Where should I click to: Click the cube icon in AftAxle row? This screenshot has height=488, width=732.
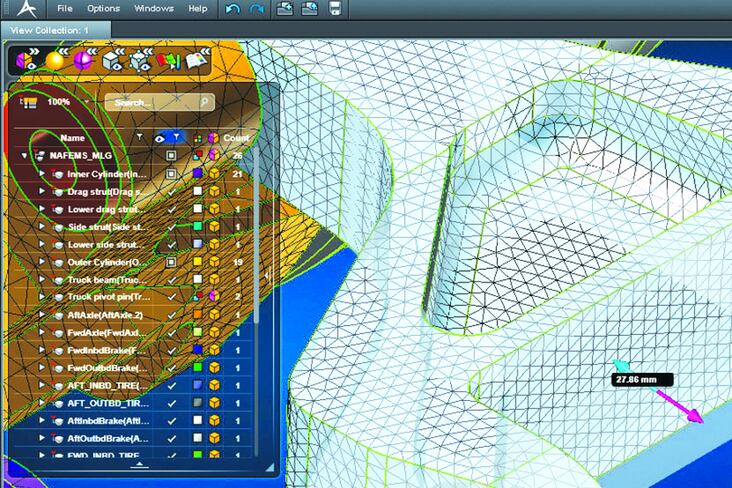click(x=214, y=314)
